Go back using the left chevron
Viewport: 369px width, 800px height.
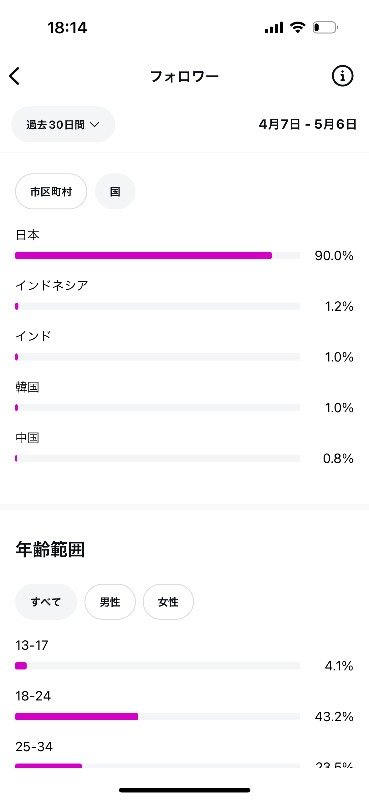click(14, 76)
